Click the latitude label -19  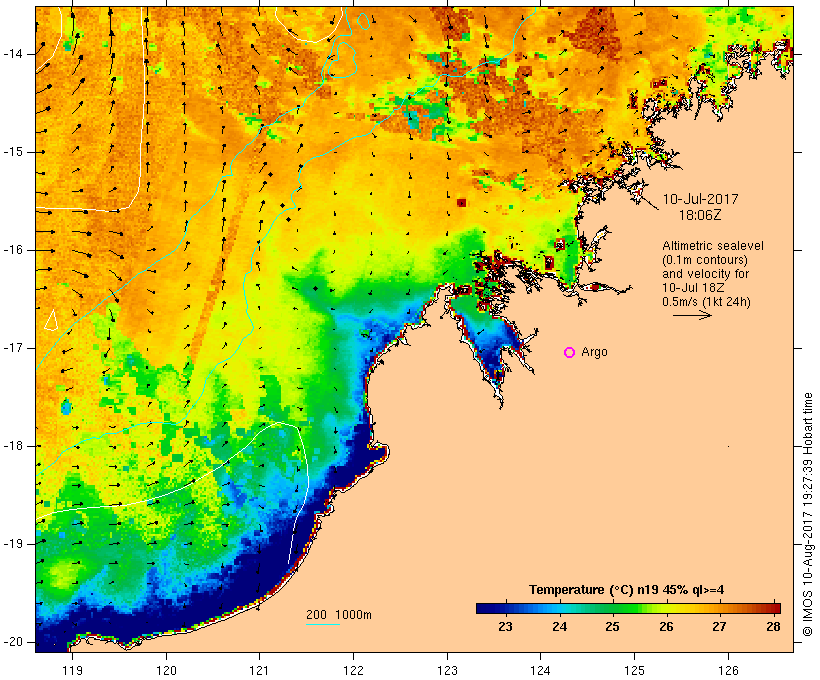point(13,544)
